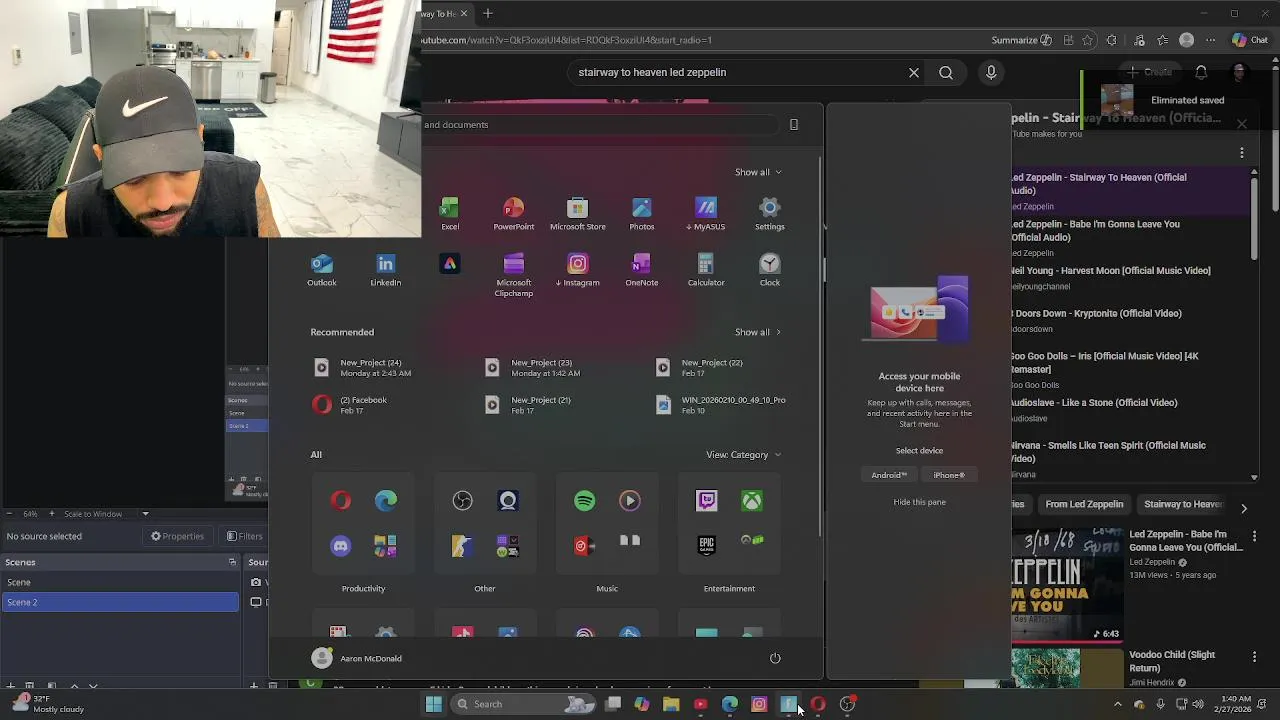Screen dimensions: 1280x720
Task: Open OneNote pinned app
Action: [x=641, y=269]
